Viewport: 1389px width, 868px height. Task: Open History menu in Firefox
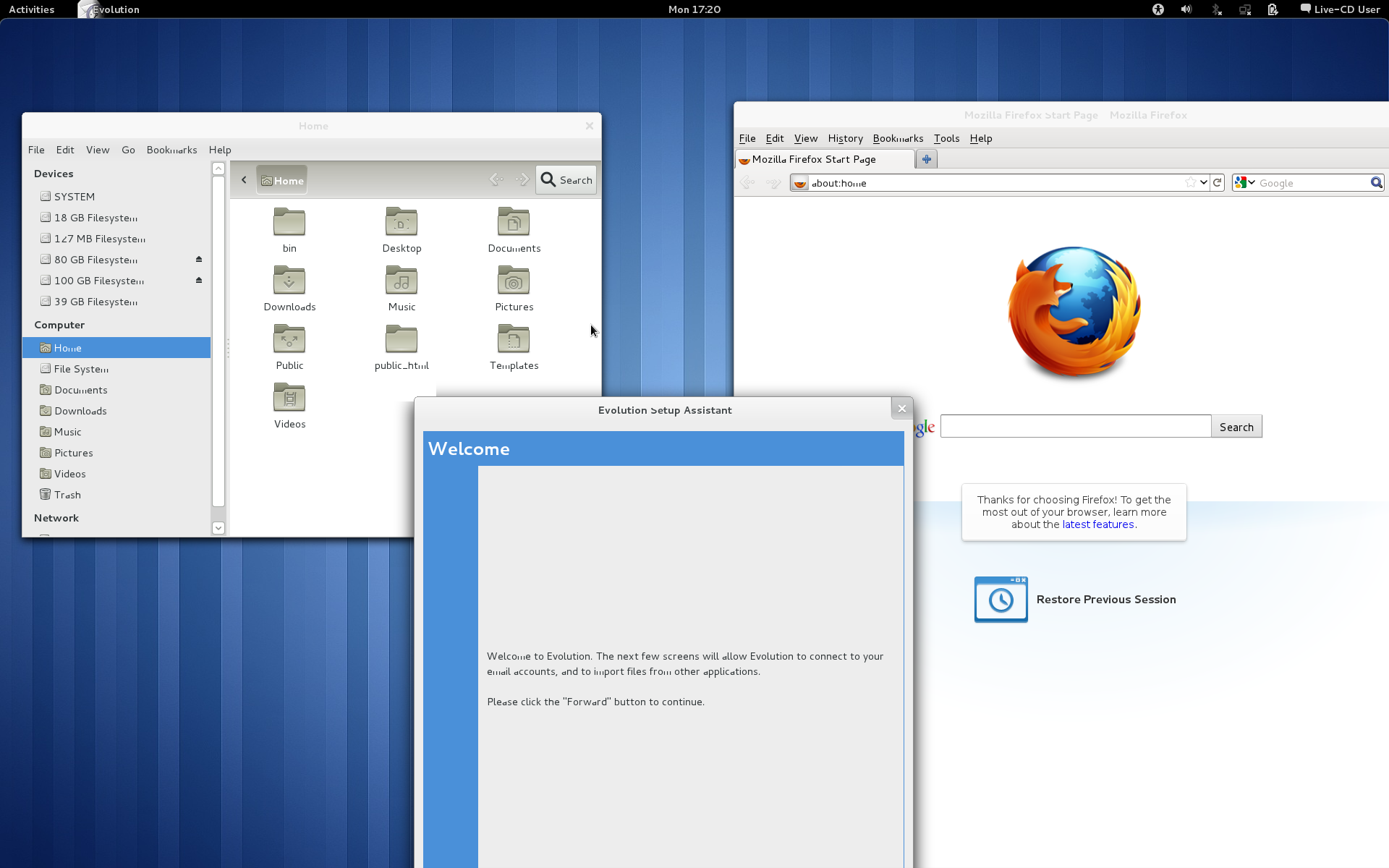(845, 138)
